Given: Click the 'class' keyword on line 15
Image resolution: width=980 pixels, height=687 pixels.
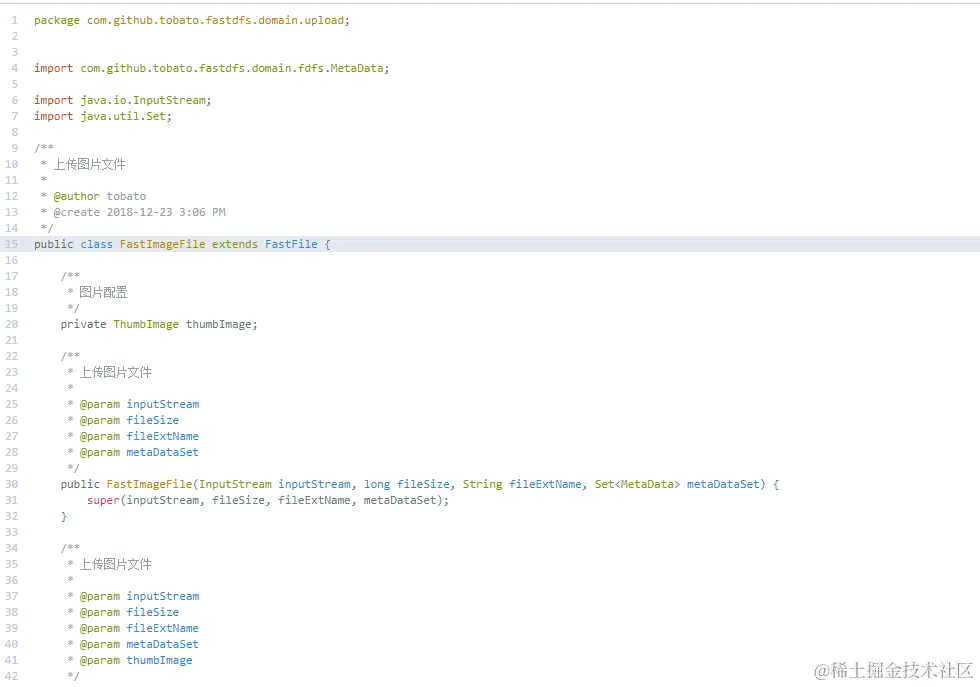Looking at the screenshot, I should [x=96, y=244].
